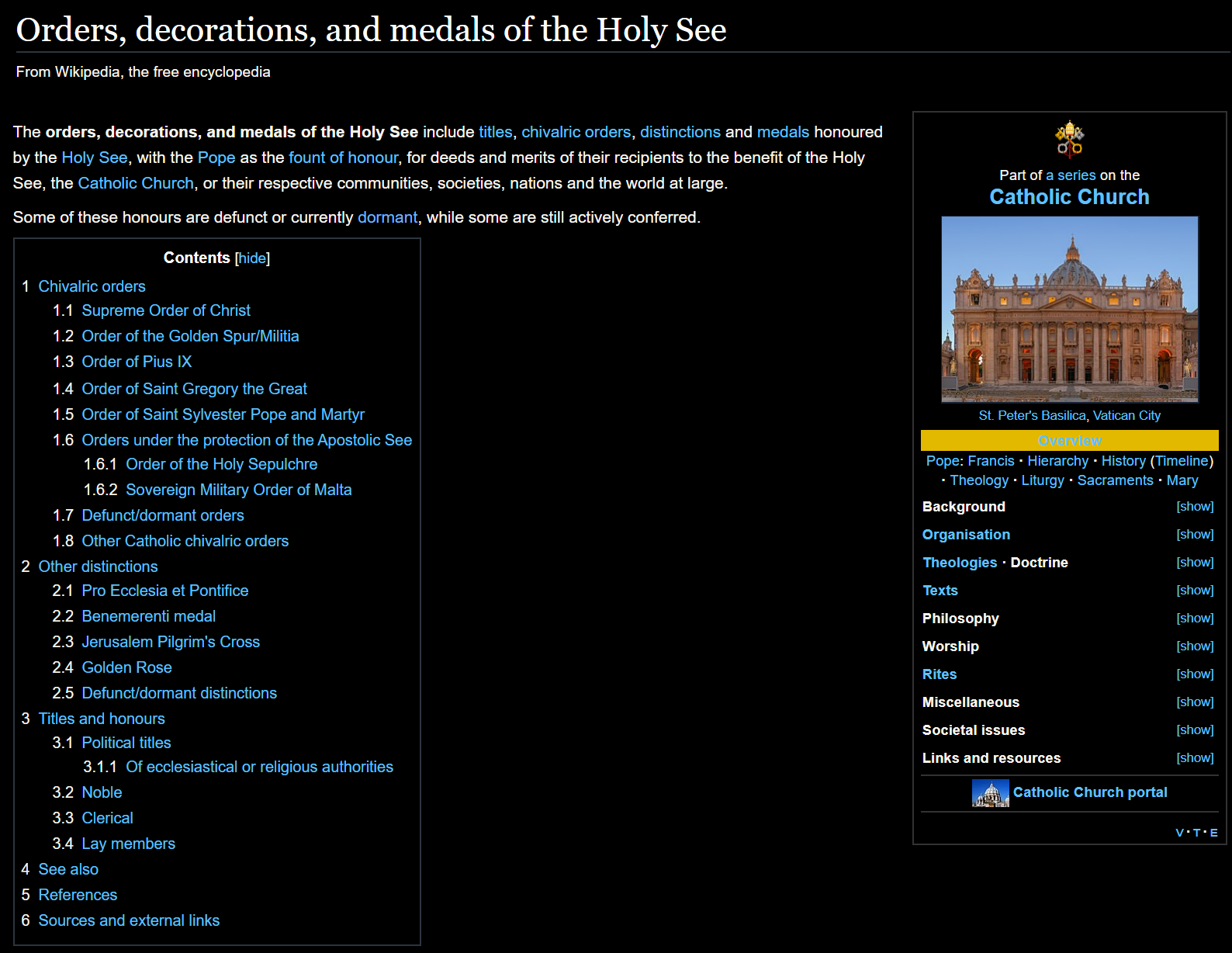Open the Catholic Church portal link
This screenshot has width=1232, height=953.
coord(1089,792)
